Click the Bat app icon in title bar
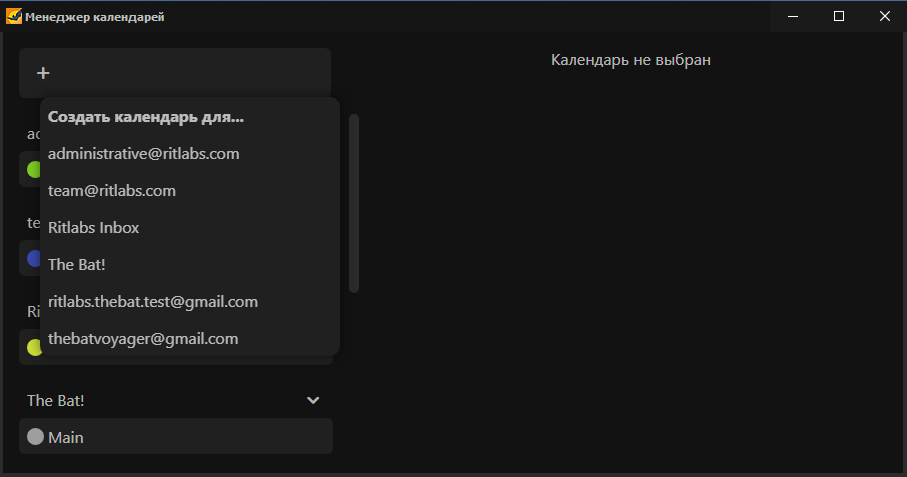Viewport: 907px width, 477px height. click(13, 16)
